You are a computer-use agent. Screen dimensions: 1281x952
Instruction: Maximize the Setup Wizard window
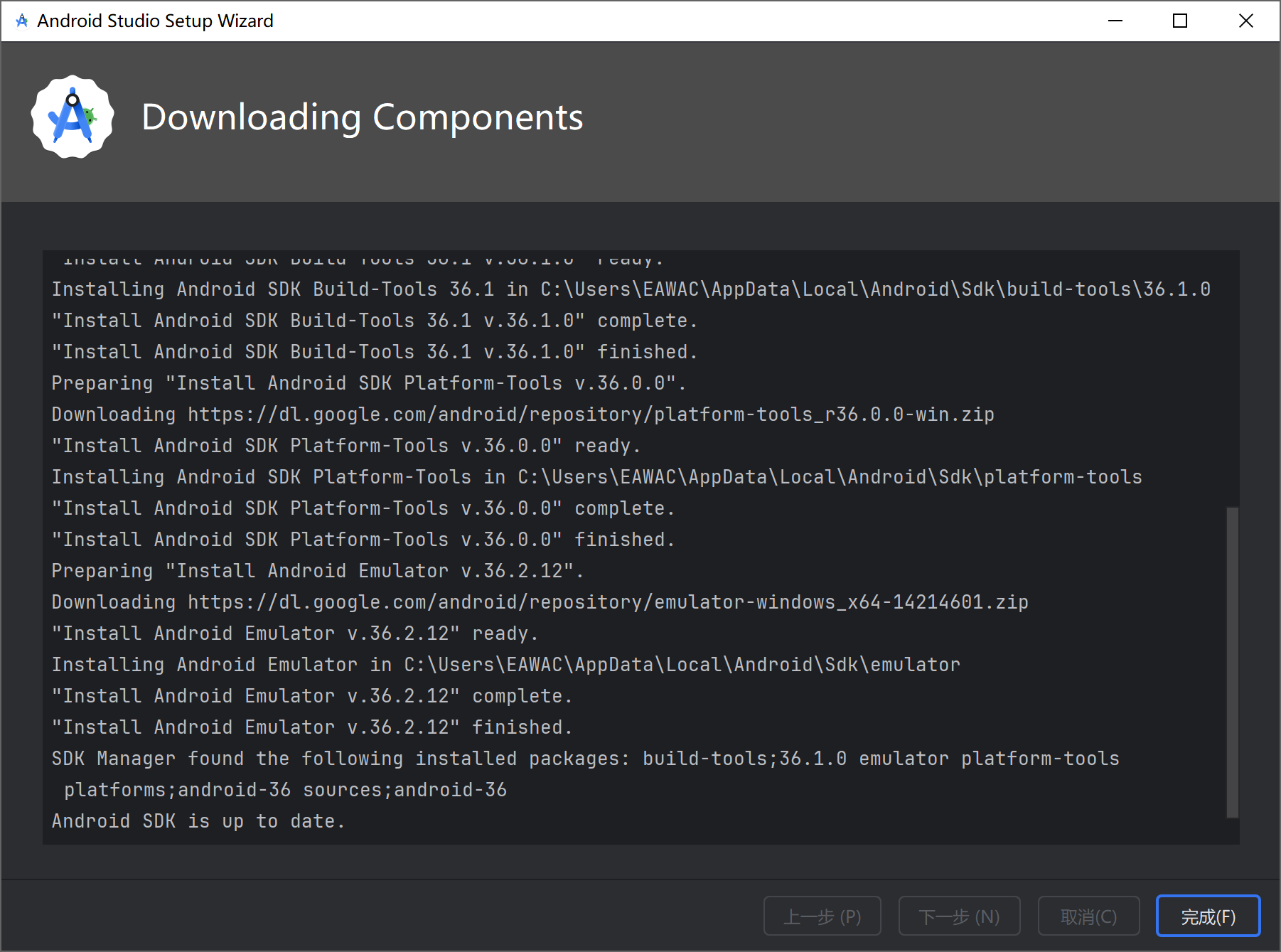[x=1180, y=21]
